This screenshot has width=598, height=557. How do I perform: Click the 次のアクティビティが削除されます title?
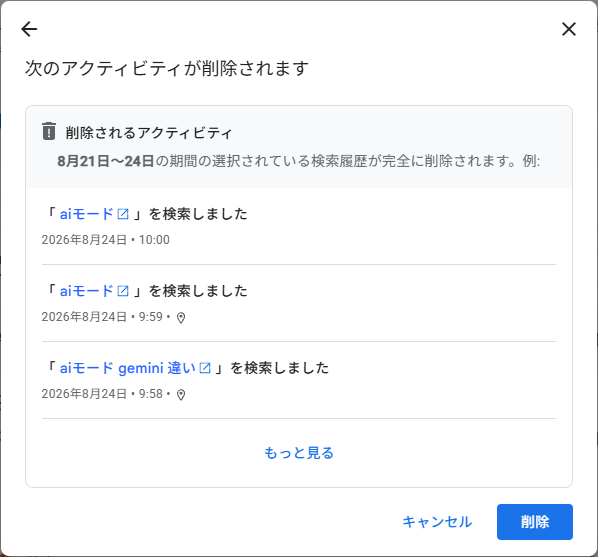tap(167, 68)
